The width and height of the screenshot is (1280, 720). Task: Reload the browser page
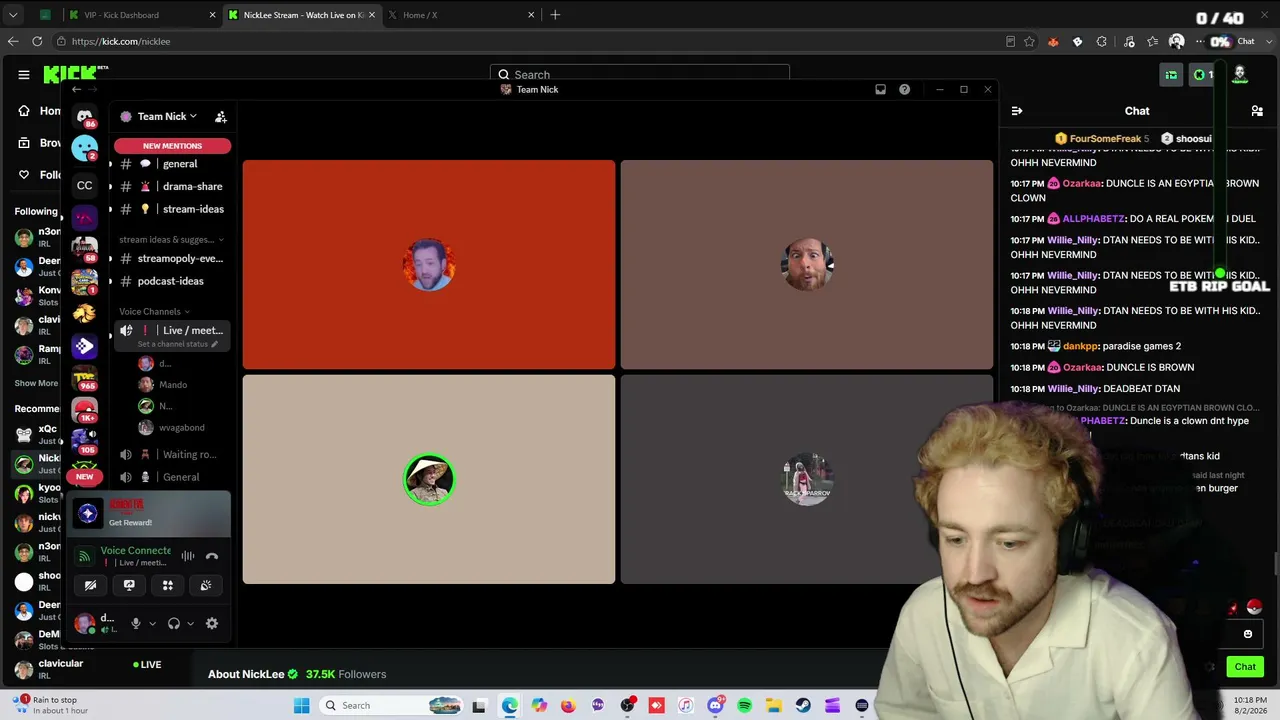(37, 41)
